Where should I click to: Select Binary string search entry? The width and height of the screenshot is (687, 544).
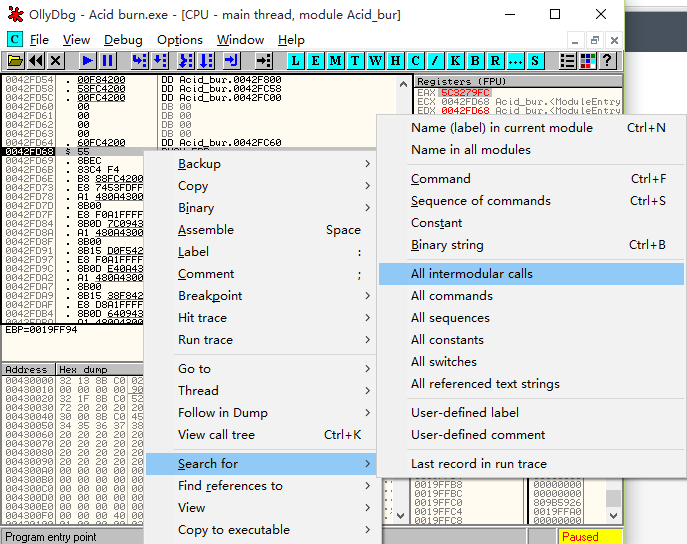[x=531, y=244]
